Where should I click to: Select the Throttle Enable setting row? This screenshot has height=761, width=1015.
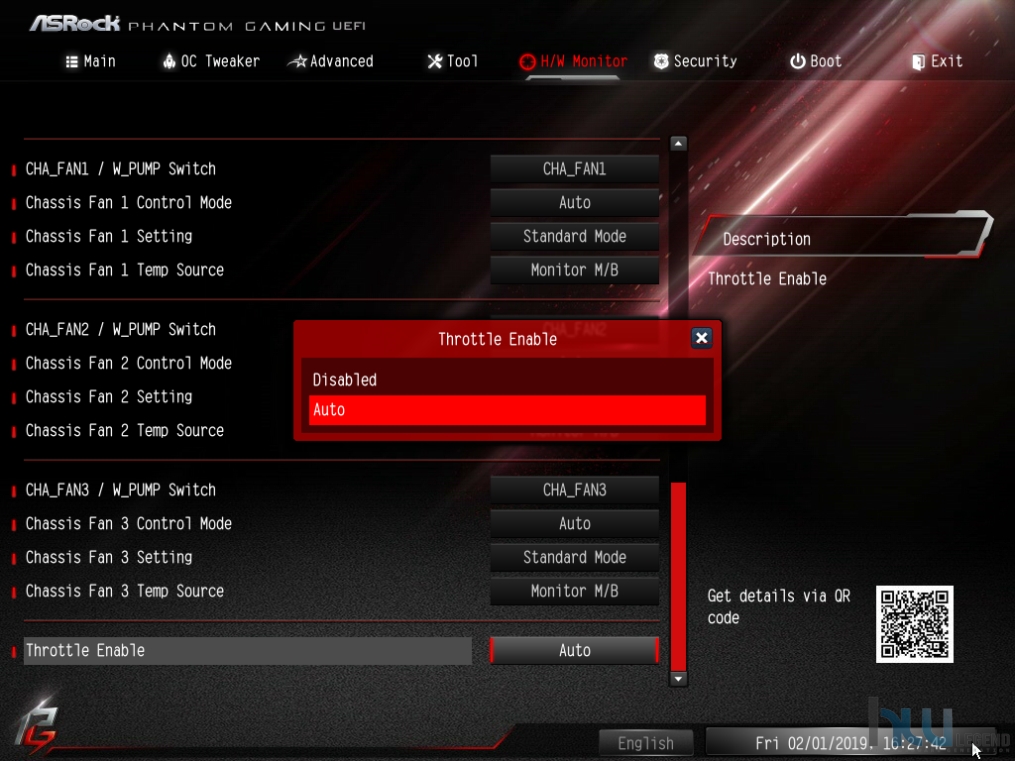click(248, 650)
